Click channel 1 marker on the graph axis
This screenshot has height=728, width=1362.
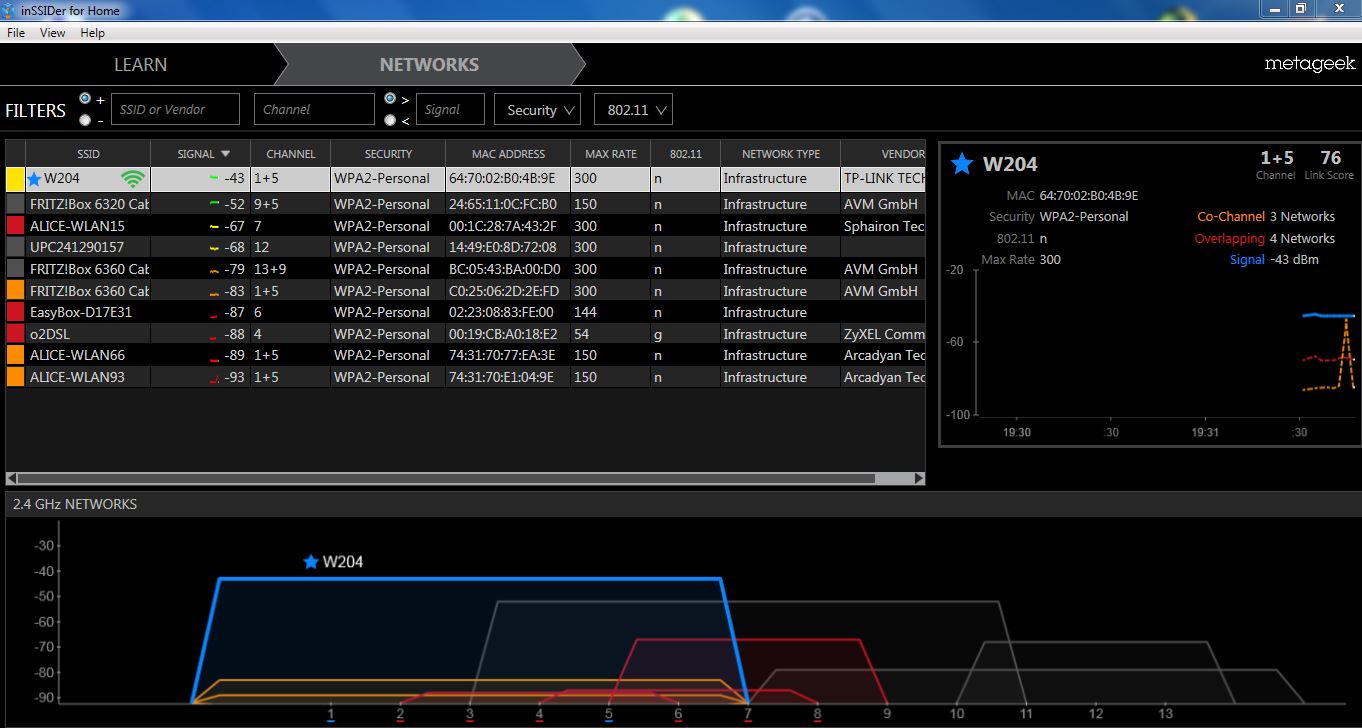point(330,714)
